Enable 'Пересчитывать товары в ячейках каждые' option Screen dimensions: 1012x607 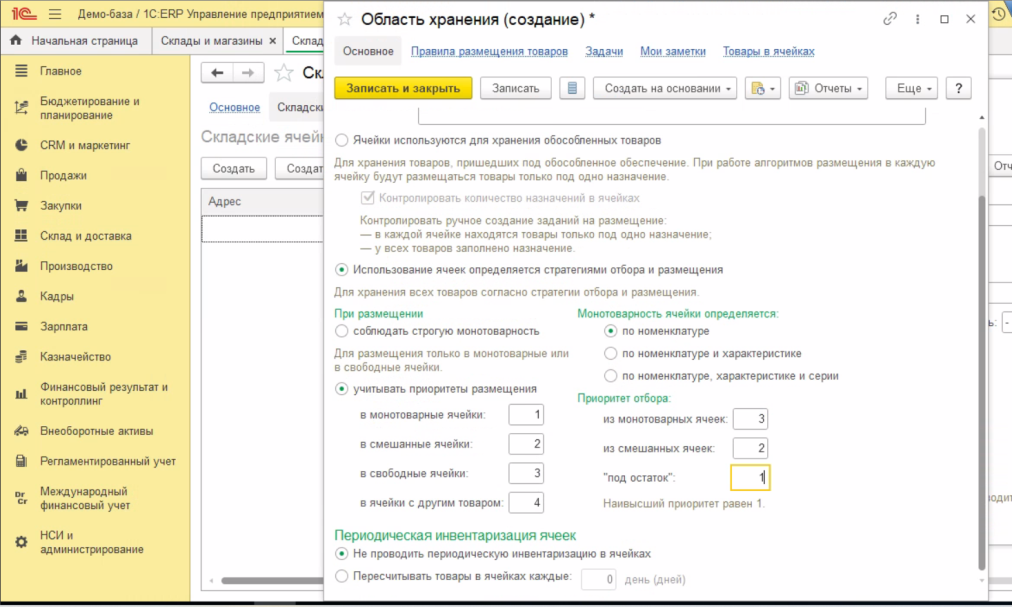tap(343, 576)
